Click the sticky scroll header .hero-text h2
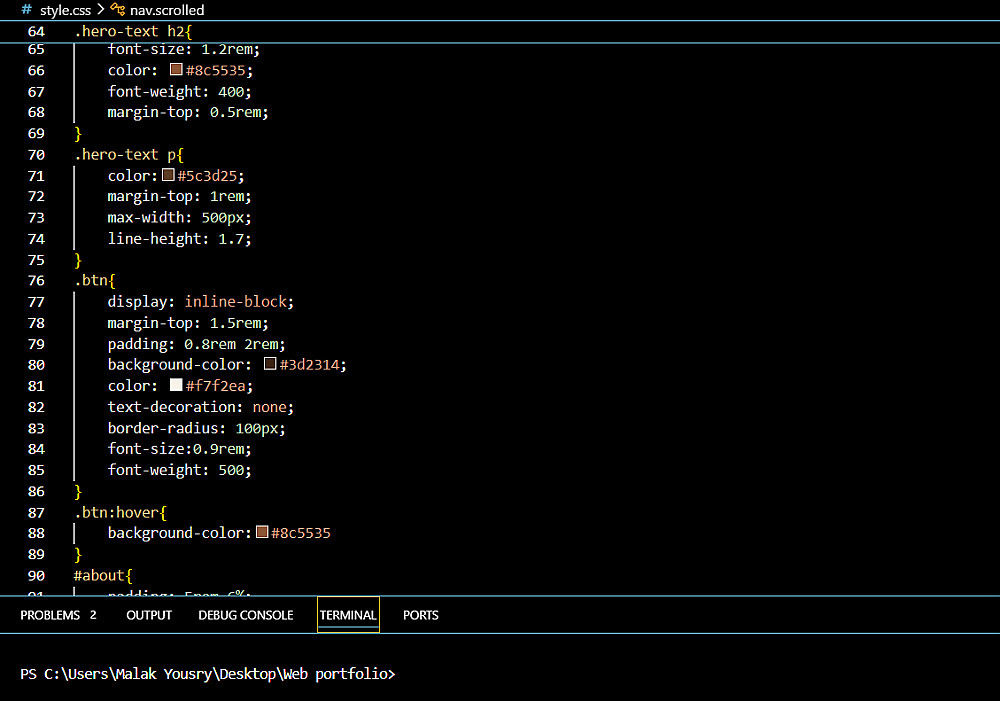This screenshot has height=701, width=1000. click(x=132, y=32)
